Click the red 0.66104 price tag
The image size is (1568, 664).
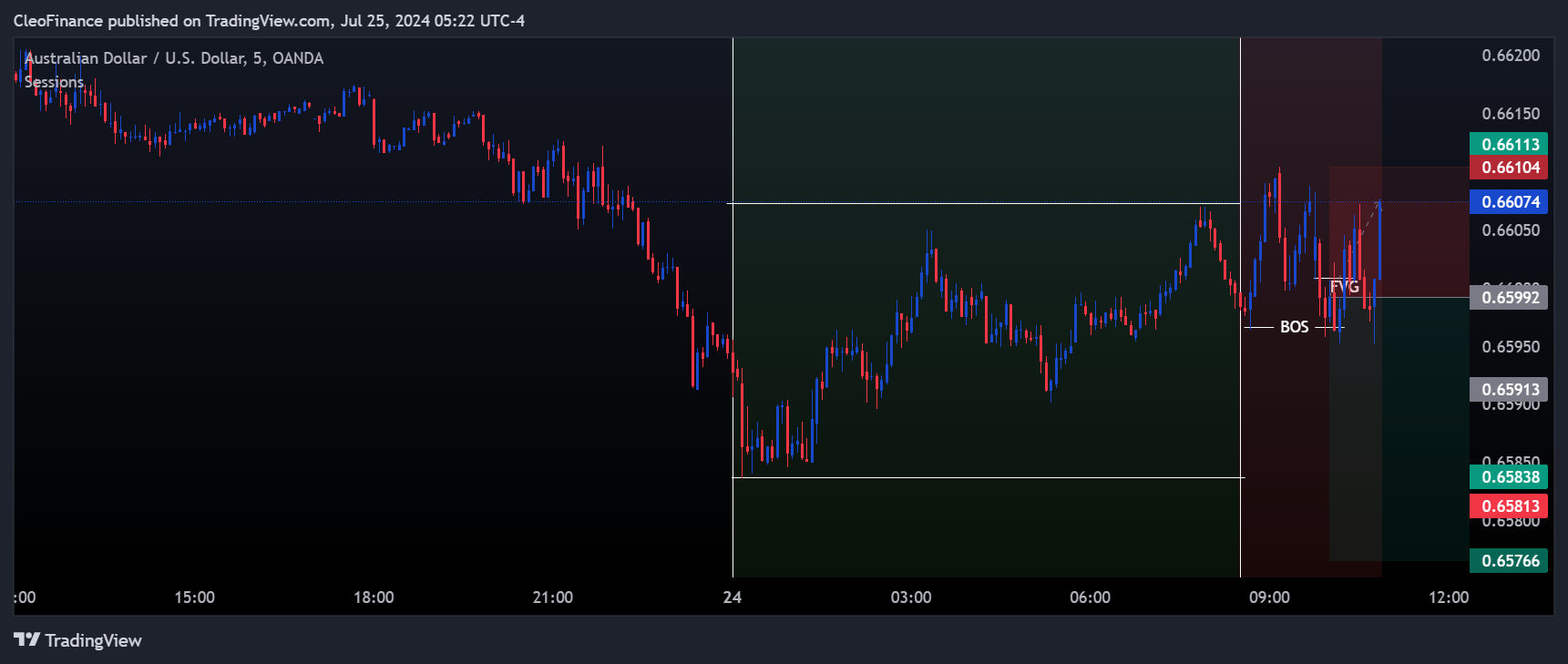[1509, 168]
